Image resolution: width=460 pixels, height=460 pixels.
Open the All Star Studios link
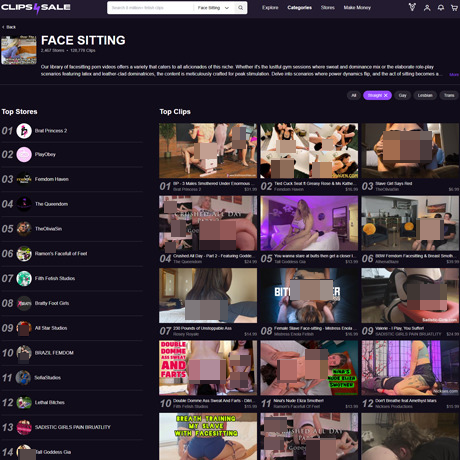click(x=51, y=328)
